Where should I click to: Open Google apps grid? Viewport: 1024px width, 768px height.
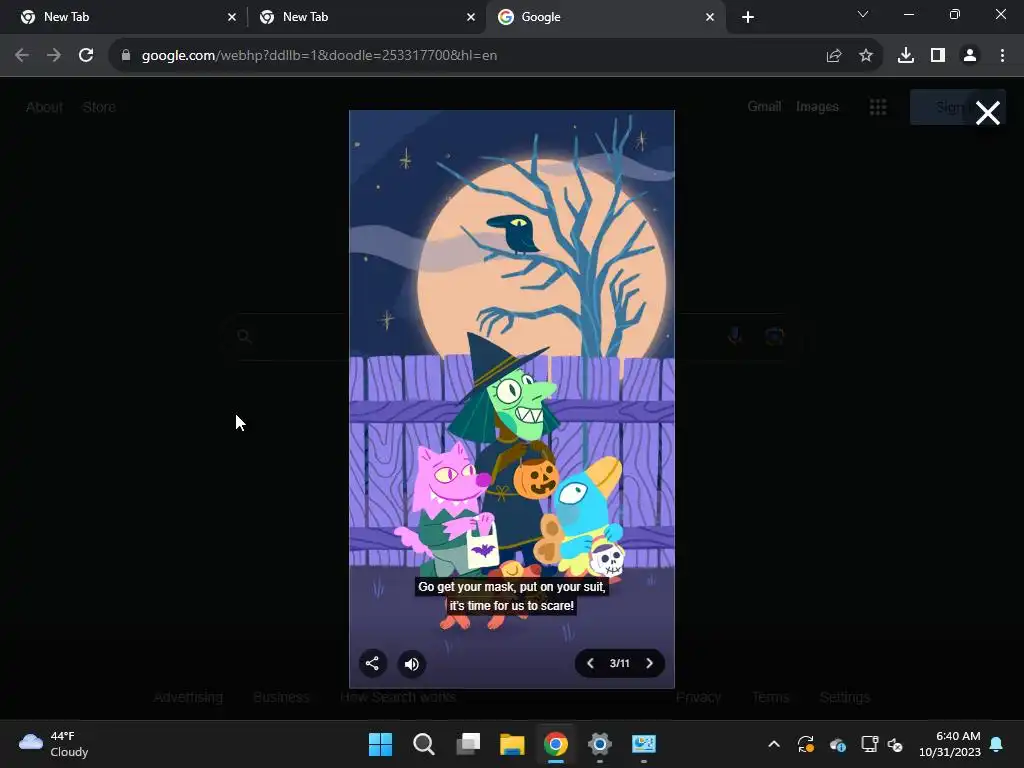click(878, 107)
